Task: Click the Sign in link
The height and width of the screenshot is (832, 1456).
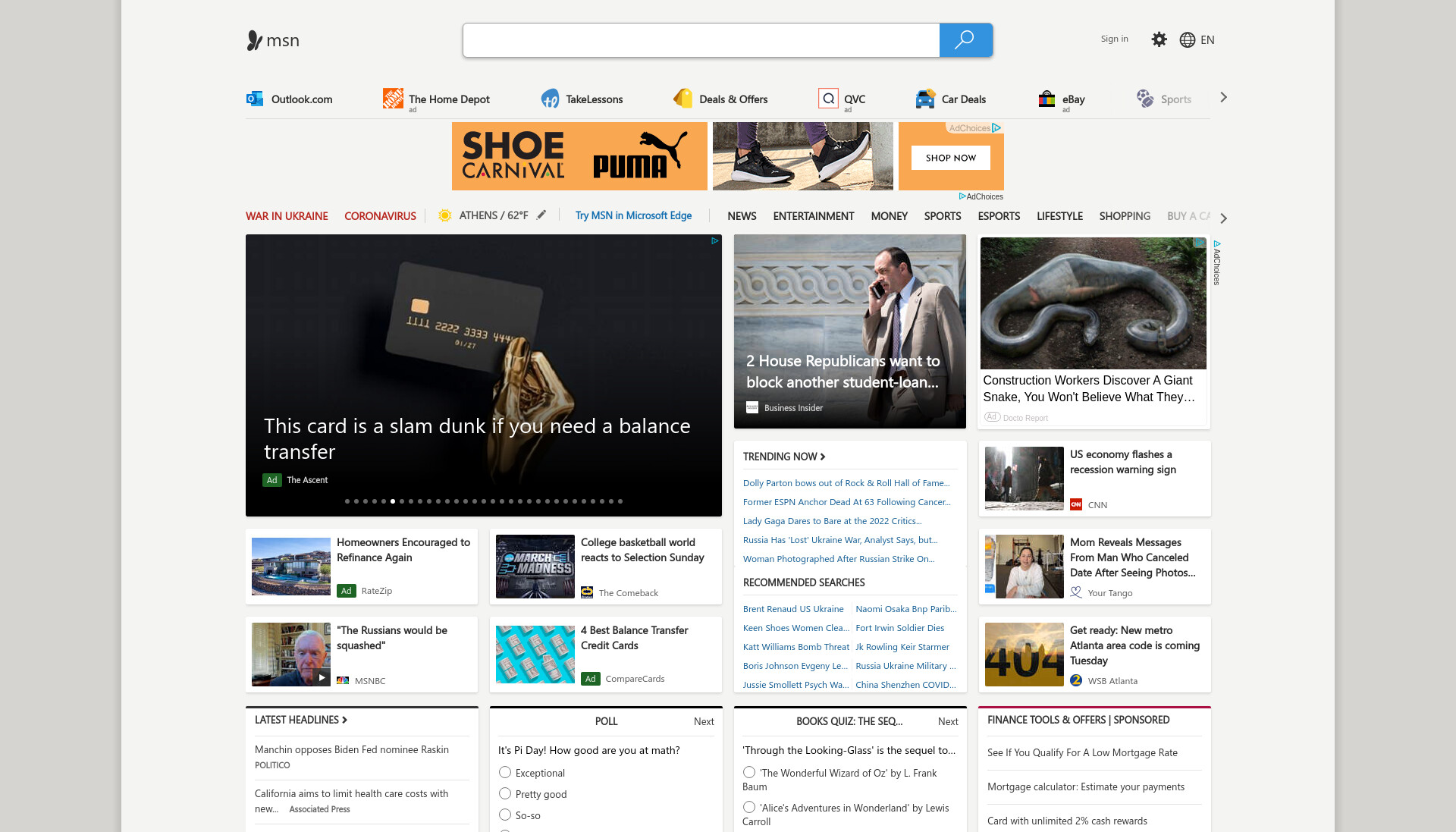Action: pyautogui.click(x=1114, y=39)
